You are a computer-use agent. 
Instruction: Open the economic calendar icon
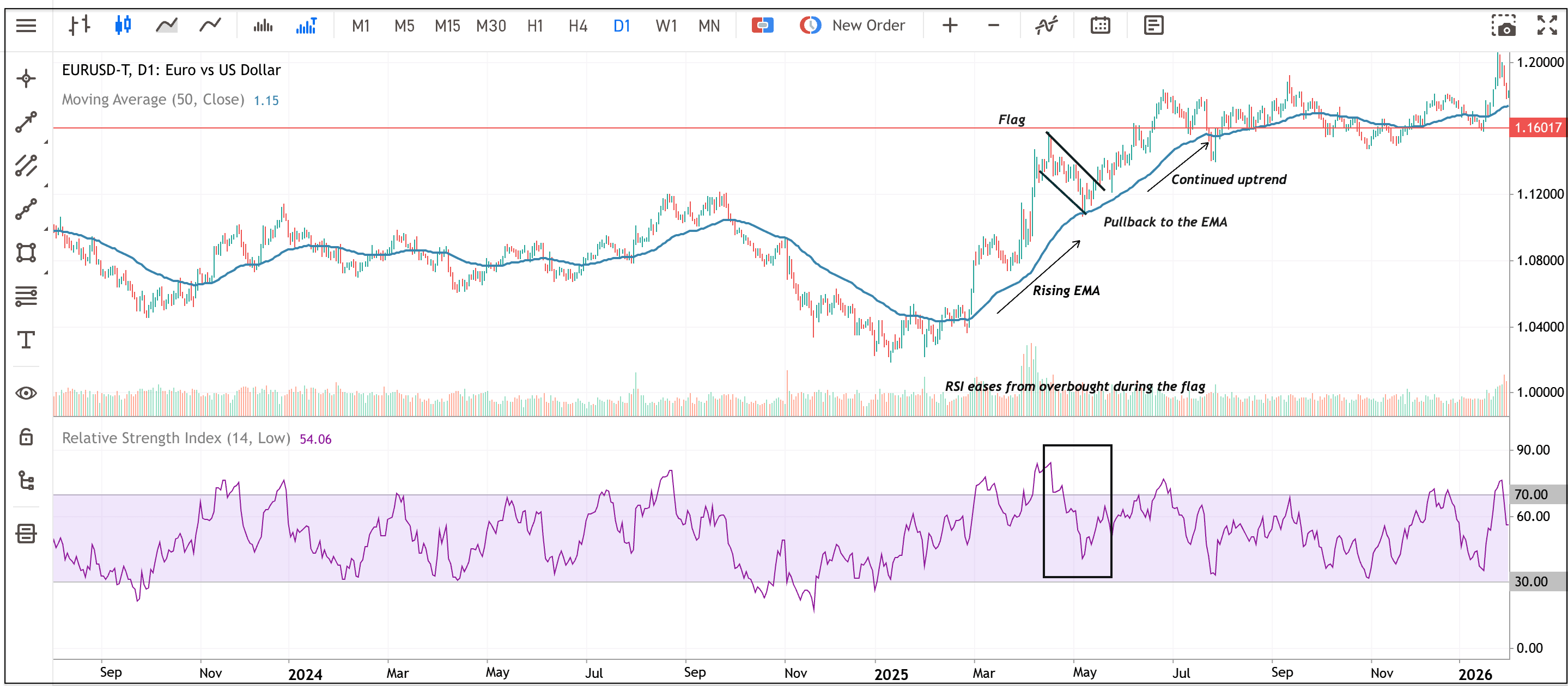1100,26
